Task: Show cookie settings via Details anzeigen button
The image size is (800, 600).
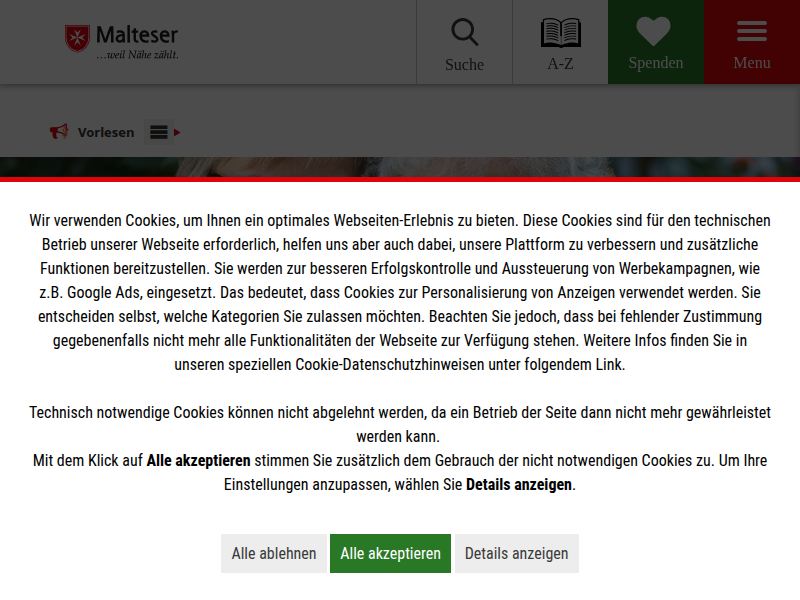Action: tap(516, 553)
